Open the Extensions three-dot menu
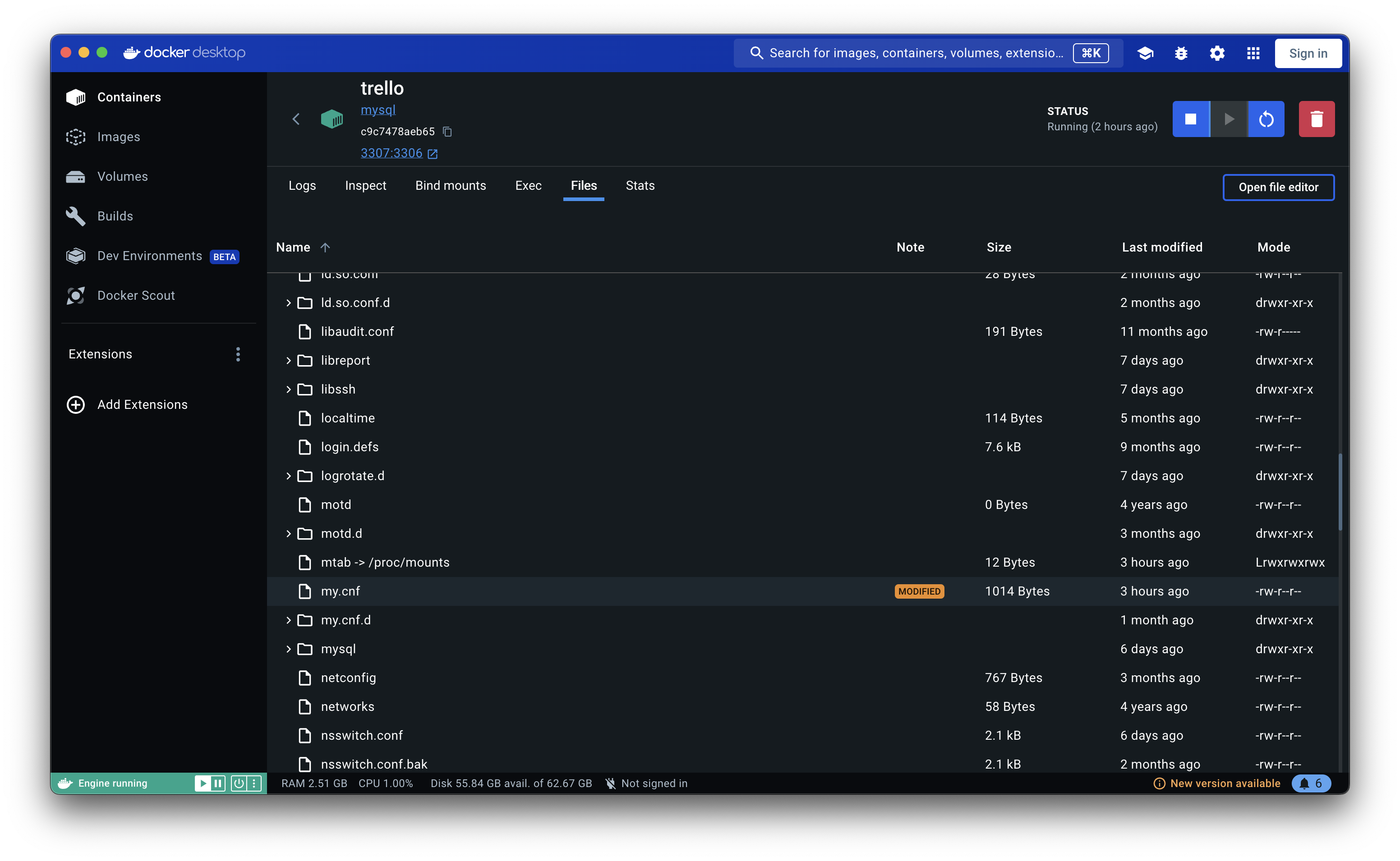The image size is (1400, 861). (x=238, y=354)
